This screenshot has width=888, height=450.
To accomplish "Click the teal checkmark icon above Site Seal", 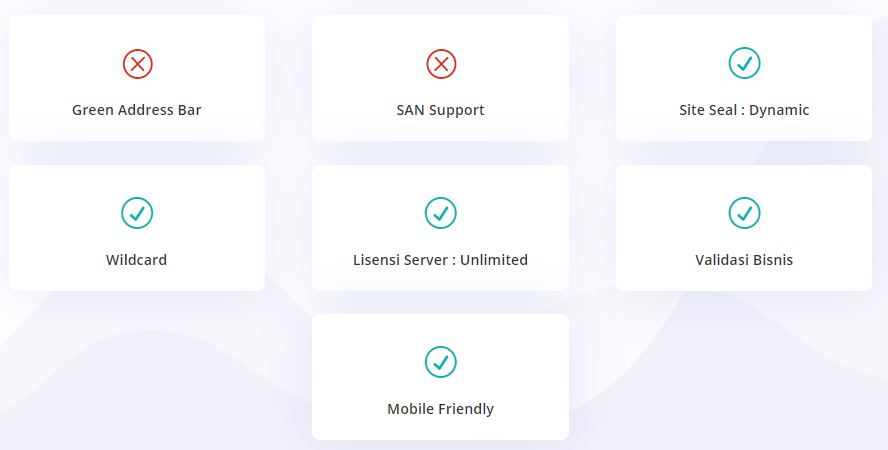I will (744, 64).
